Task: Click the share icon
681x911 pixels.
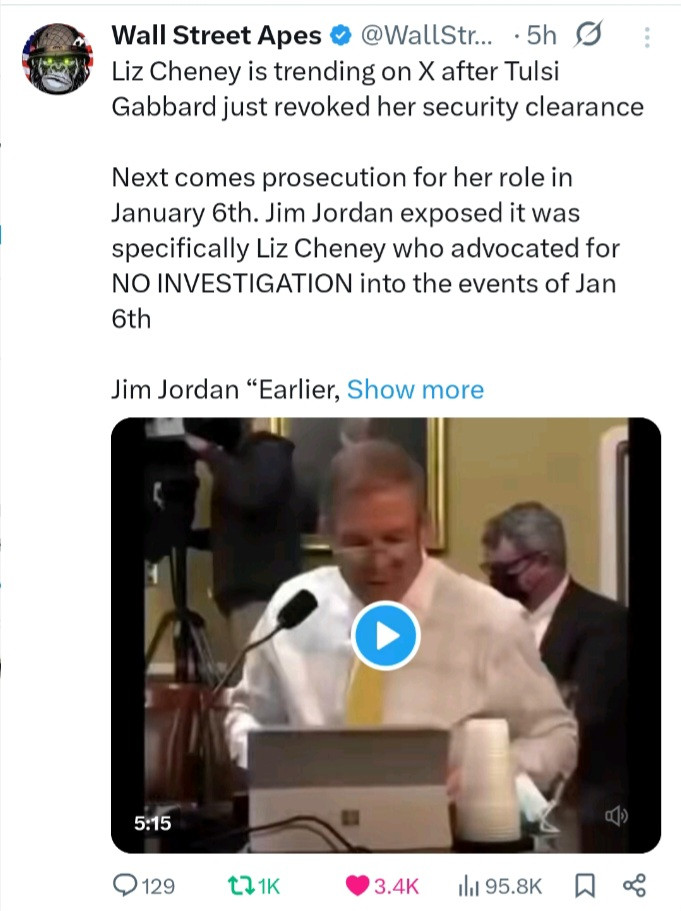Action: (634, 885)
